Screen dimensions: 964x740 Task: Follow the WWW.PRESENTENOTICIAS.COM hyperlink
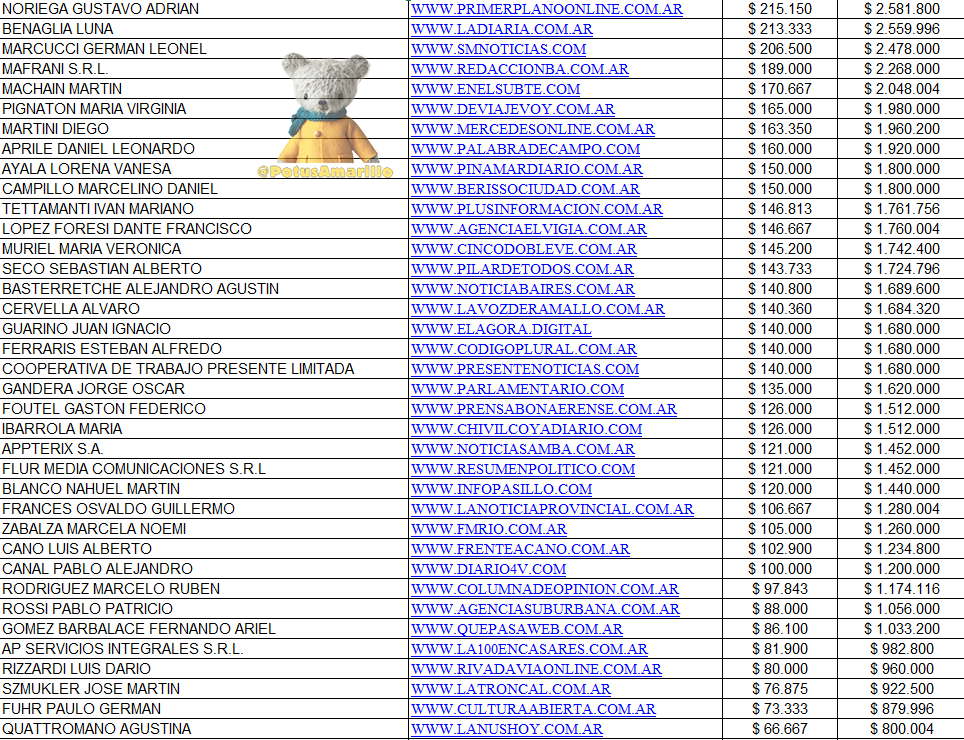(525, 369)
